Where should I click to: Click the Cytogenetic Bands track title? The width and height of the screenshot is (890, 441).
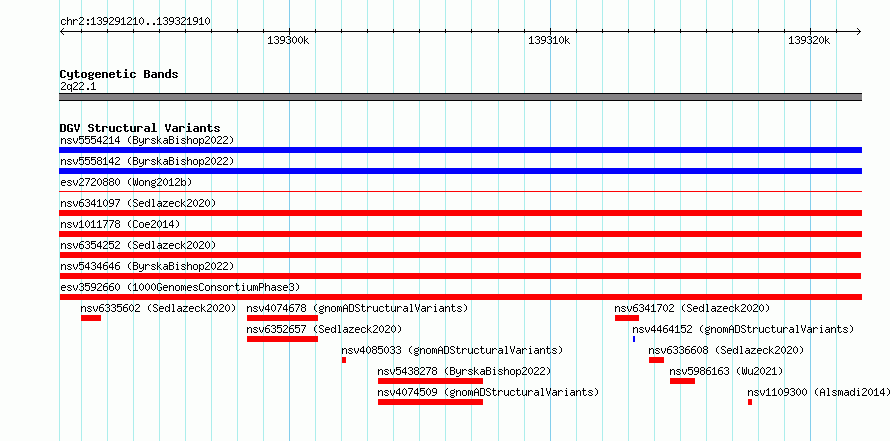click(x=119, y=74)
